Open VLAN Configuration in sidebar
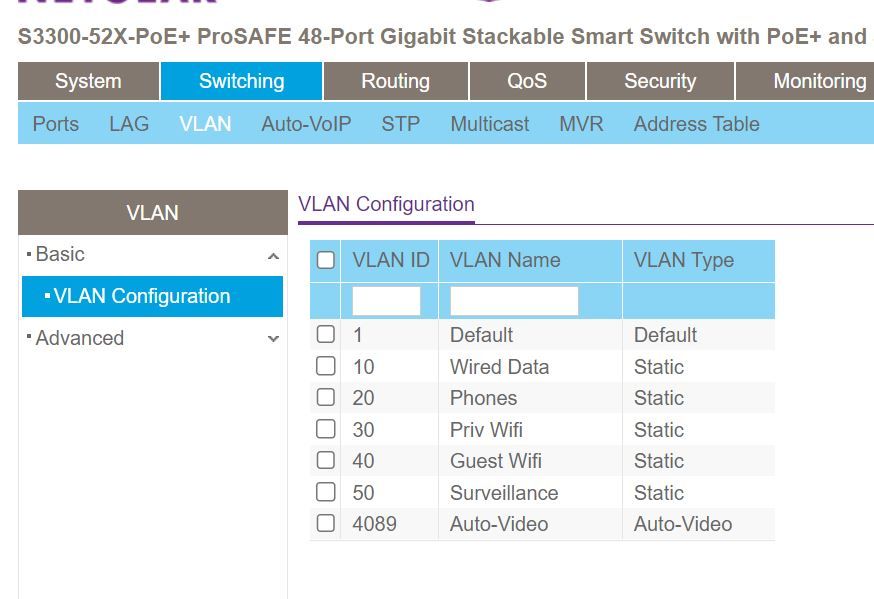This screenshot has height=599, width=874. 142,296
